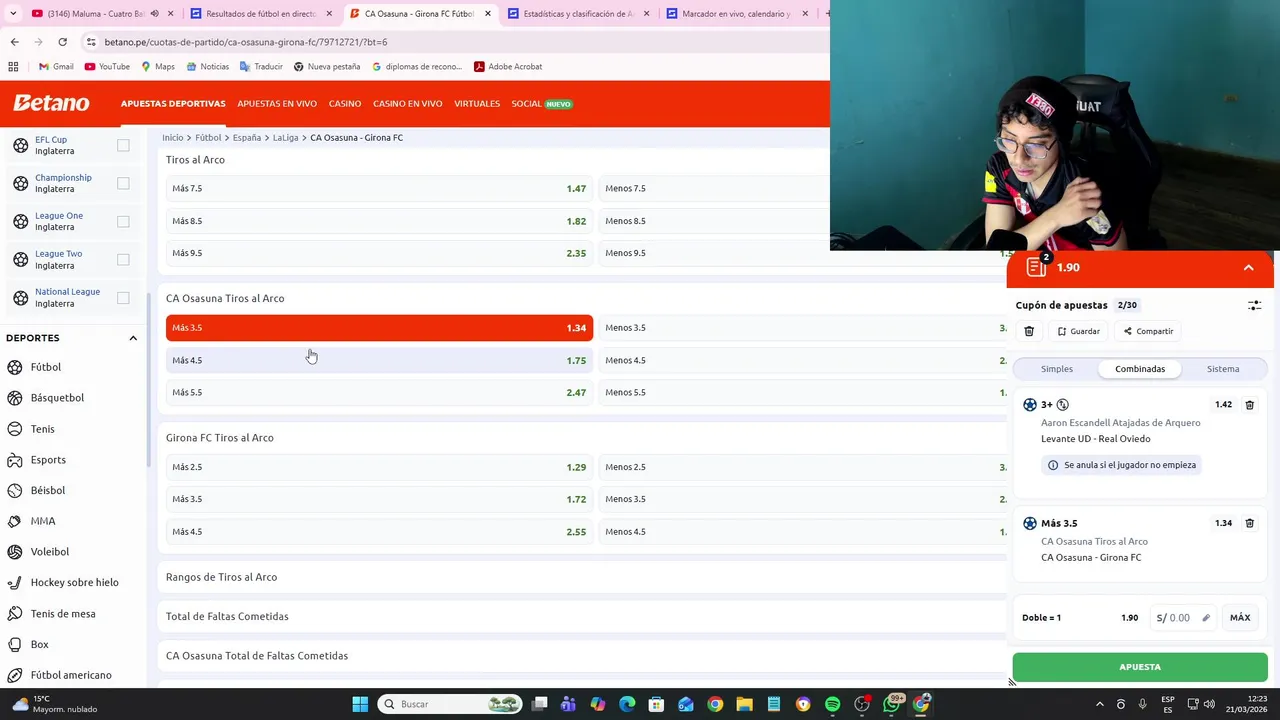
Task: Expand CA Osasuna Total de Faltas Cometidas
Action: (257, 656)
